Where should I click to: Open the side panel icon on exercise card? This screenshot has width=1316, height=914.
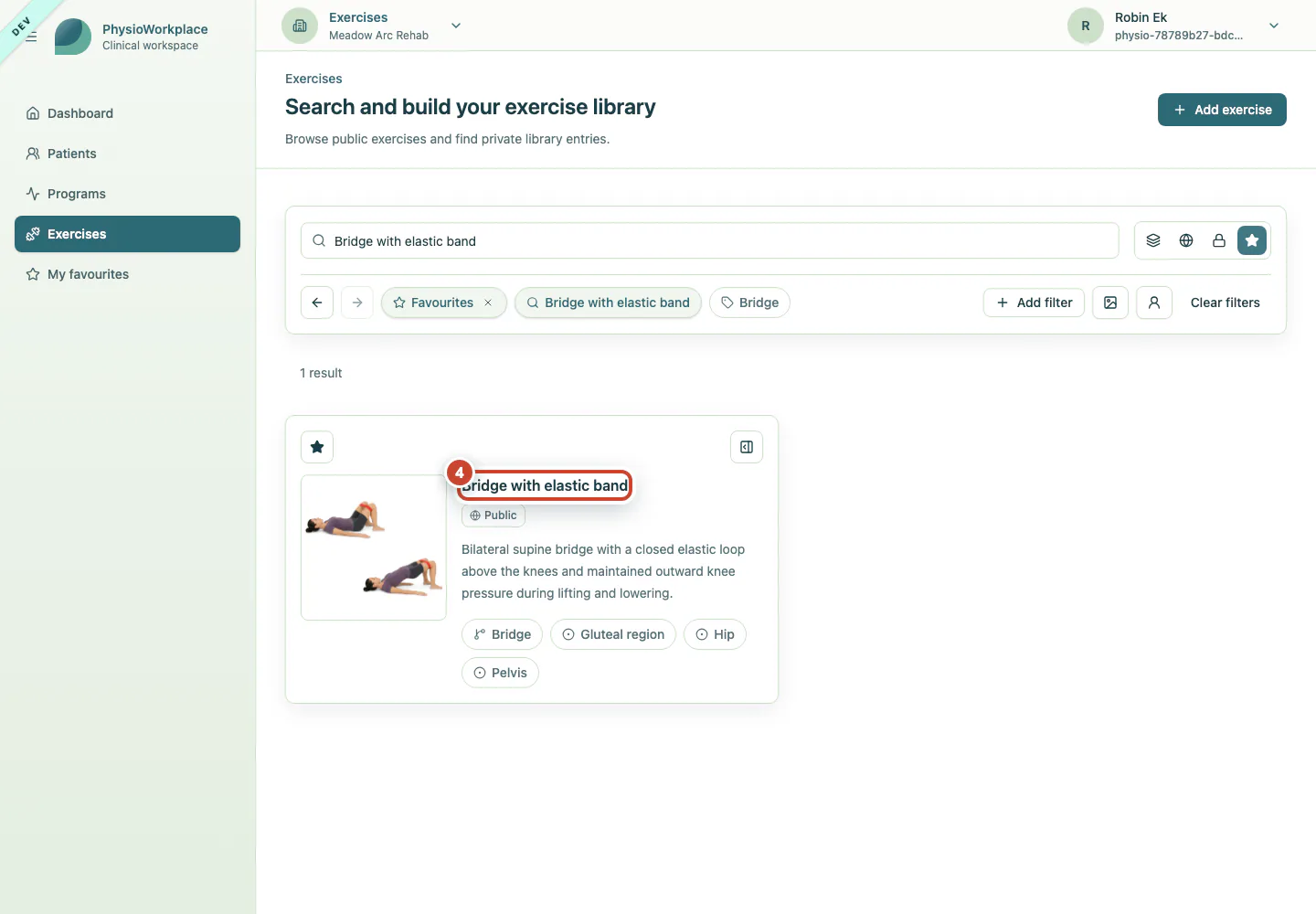[x=747, y=447]
